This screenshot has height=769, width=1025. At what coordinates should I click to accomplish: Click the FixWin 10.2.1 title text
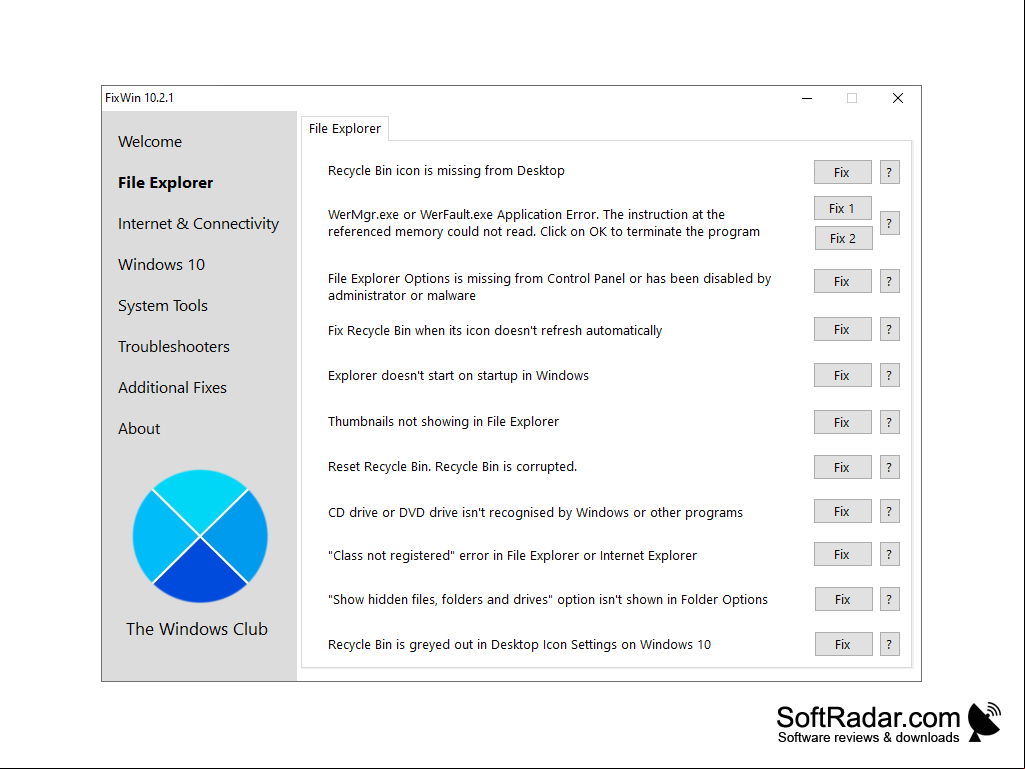[139, 98]
